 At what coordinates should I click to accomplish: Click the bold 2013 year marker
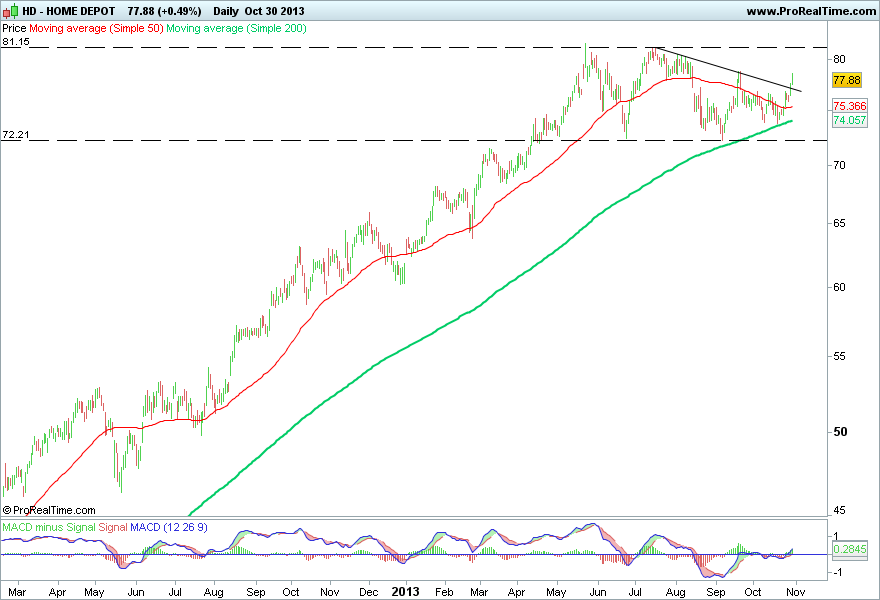[x=405, y=592]
